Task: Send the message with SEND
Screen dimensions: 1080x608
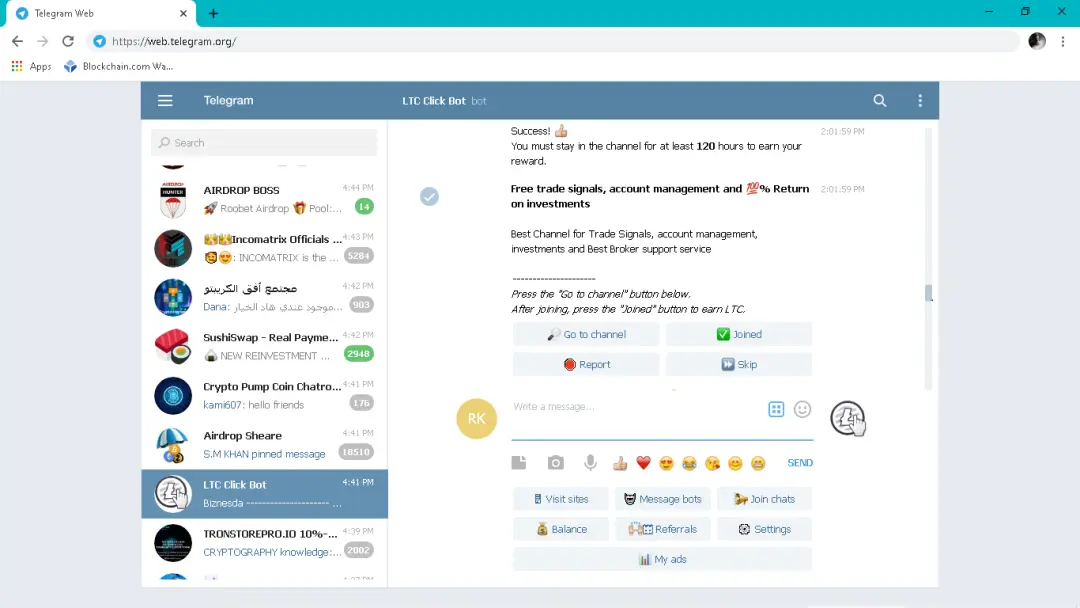Action: (x=800, y=463)
